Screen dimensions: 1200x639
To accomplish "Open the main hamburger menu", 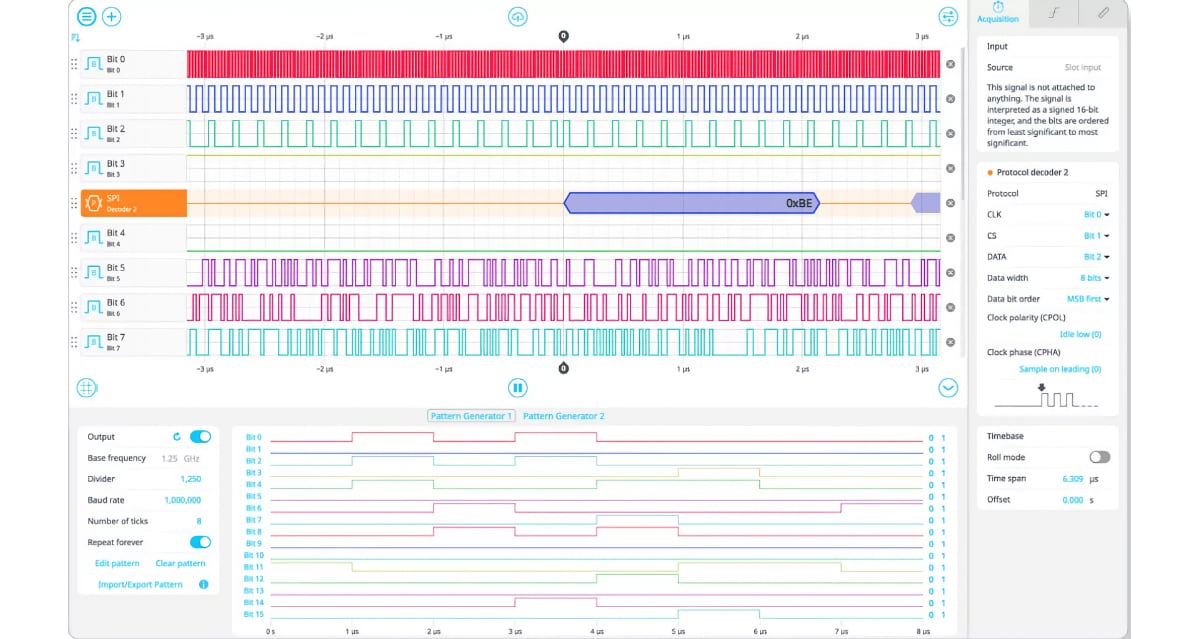I will (87, 16).
